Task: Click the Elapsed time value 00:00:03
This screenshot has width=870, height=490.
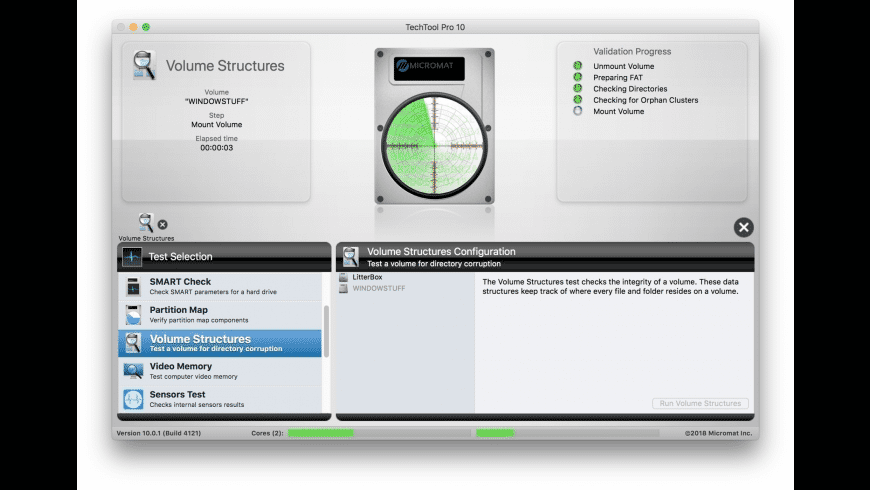Action: pos(216,148)
